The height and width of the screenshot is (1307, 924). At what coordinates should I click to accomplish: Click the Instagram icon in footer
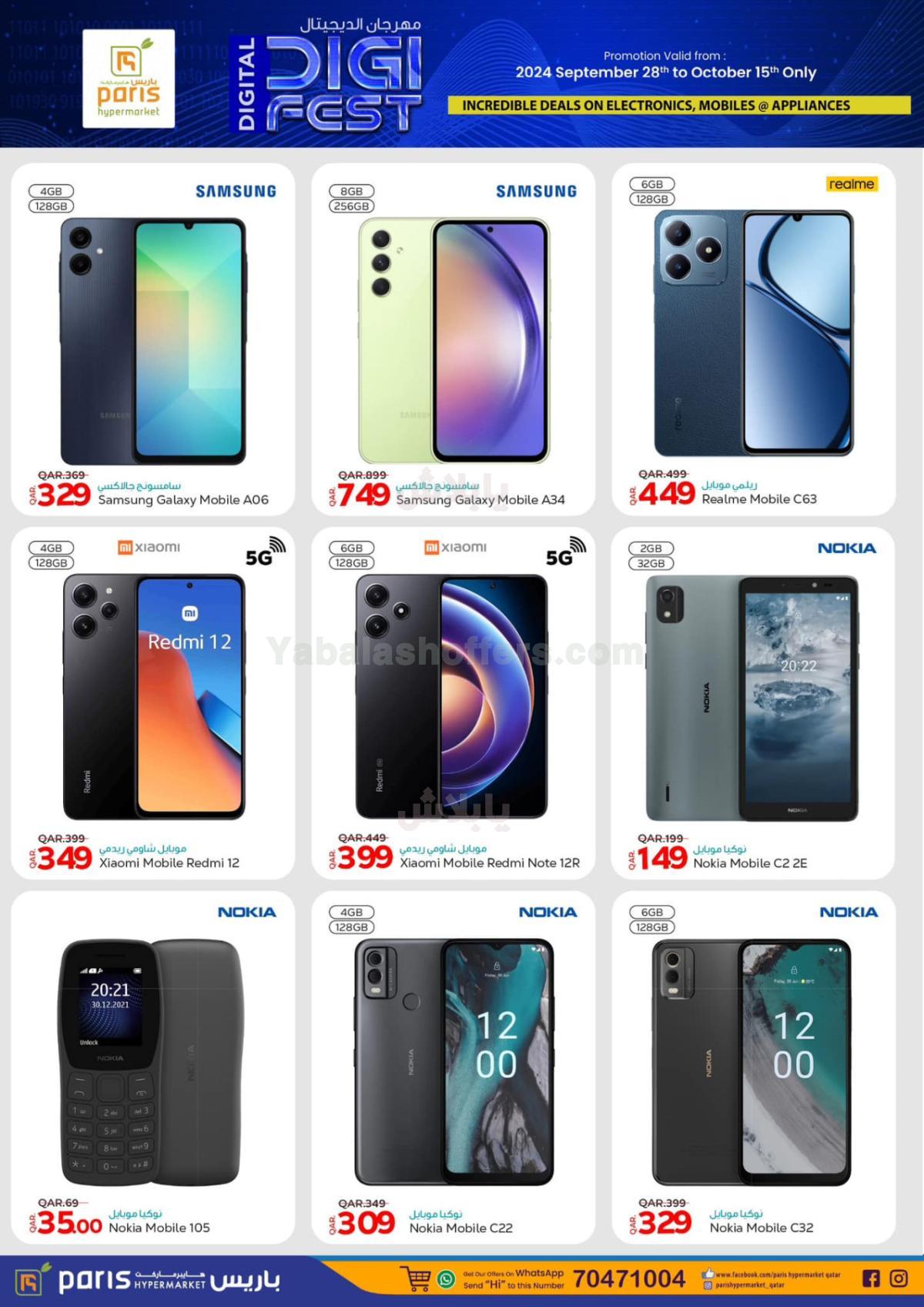click(x=899, y=1279)
